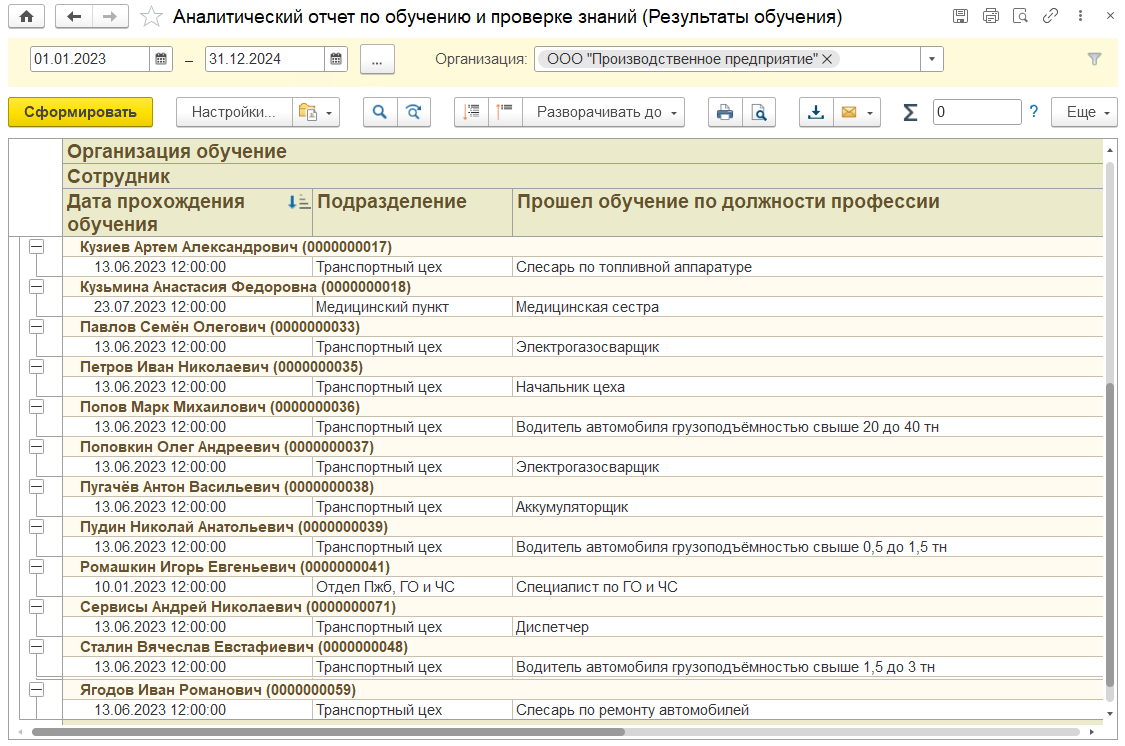Click the print preview icon
The height and width of the screenshot is (746, 1125).
759,113
